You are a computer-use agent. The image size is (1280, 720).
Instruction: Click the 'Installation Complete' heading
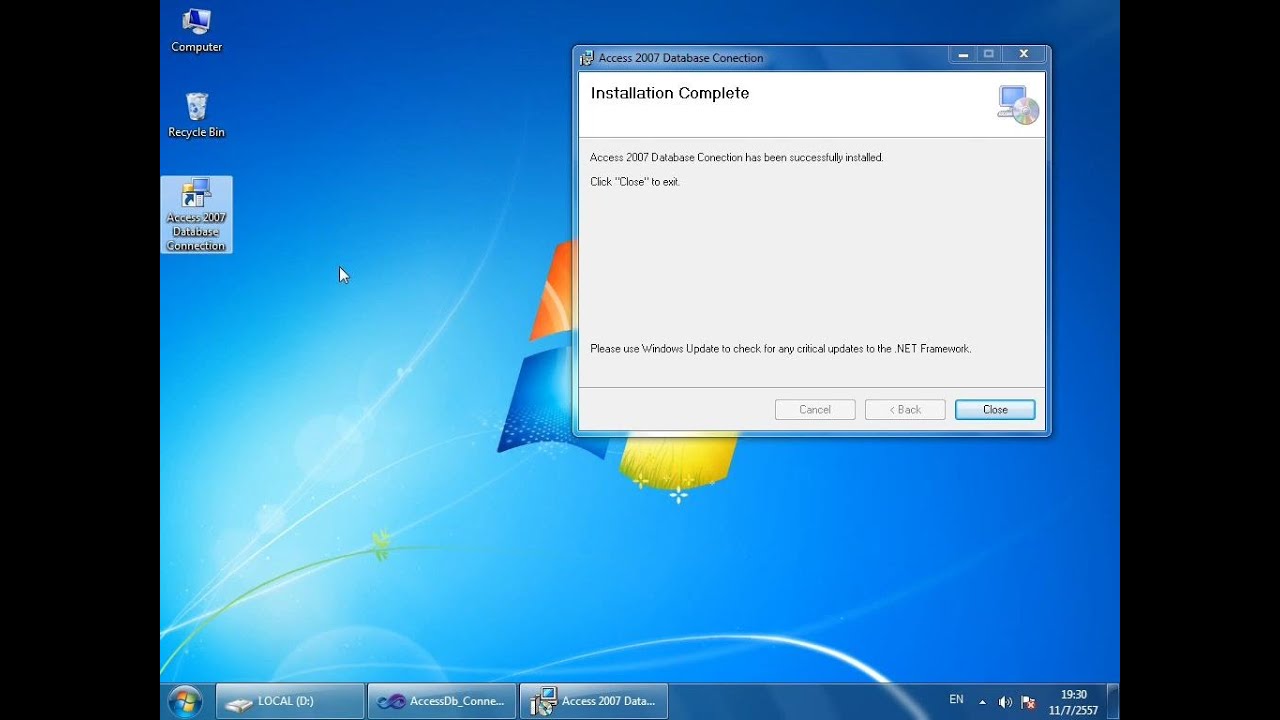pos(670,93)
